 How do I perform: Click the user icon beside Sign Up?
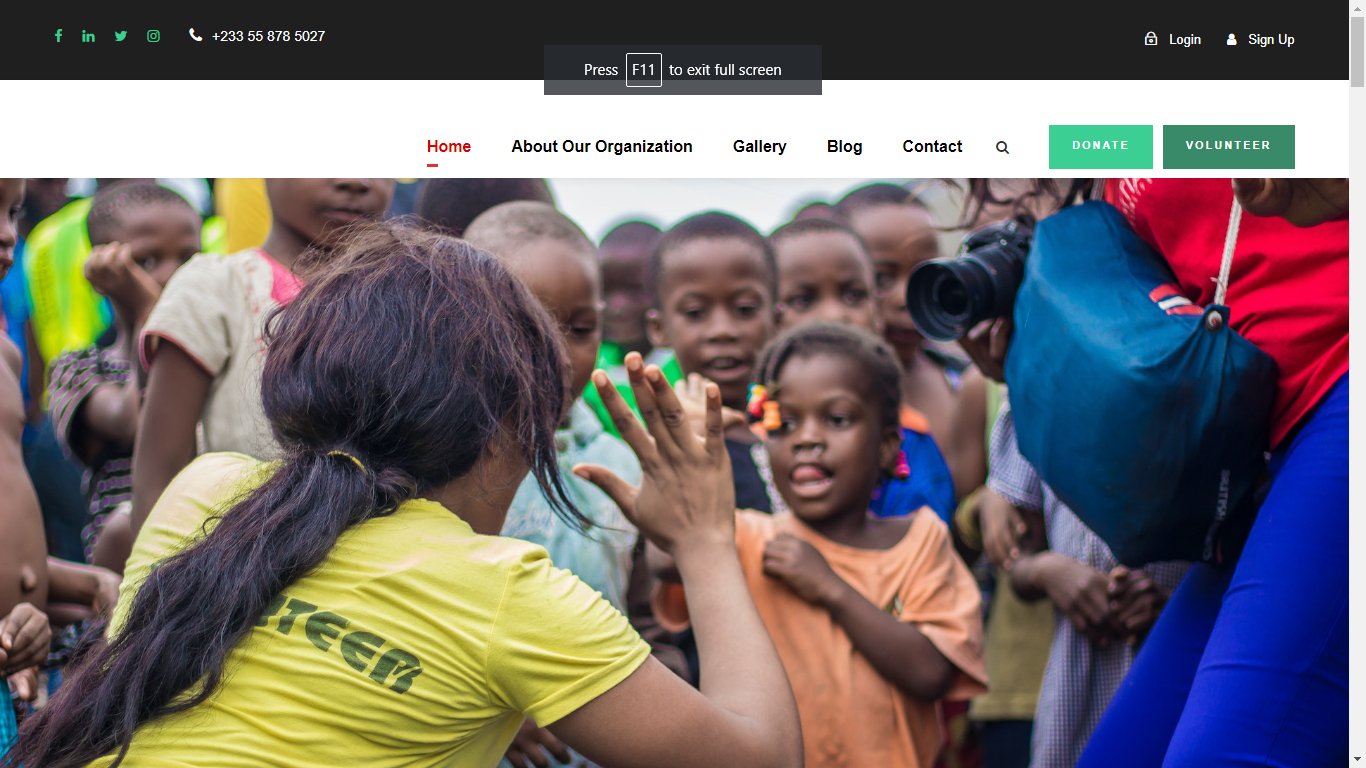pyautogui.click(x=1231, y=40)
